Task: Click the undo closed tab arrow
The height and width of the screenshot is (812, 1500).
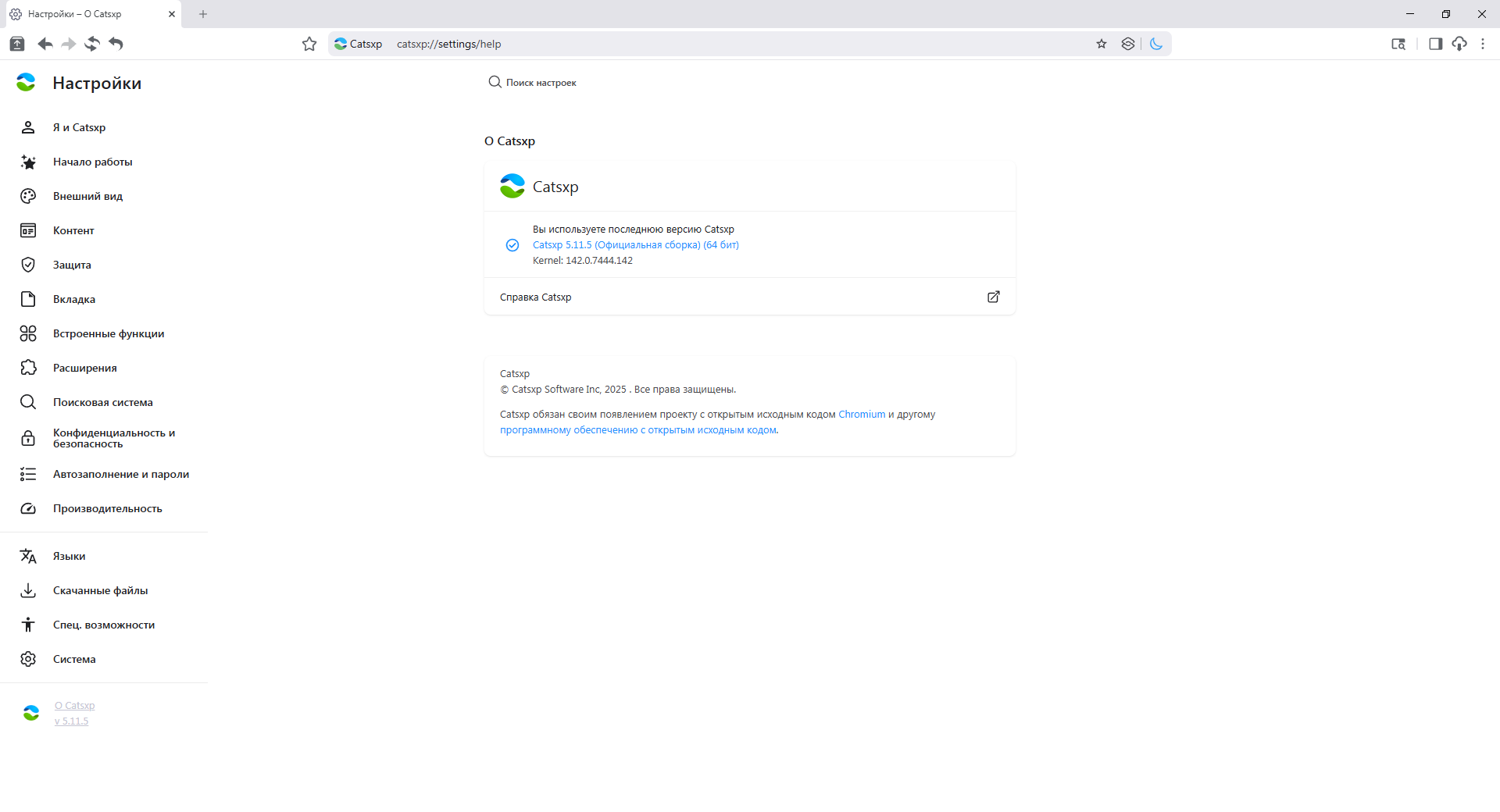Action: (x=116, y=44)
